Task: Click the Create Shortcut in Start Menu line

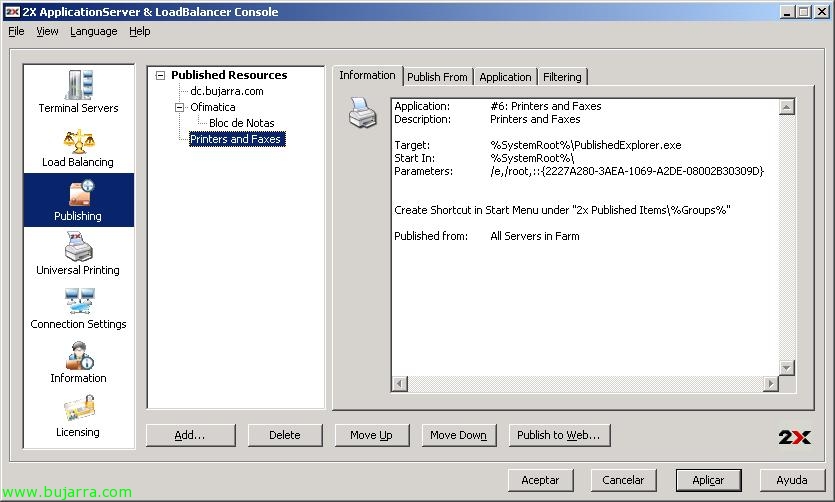Action: coord(562,210)
